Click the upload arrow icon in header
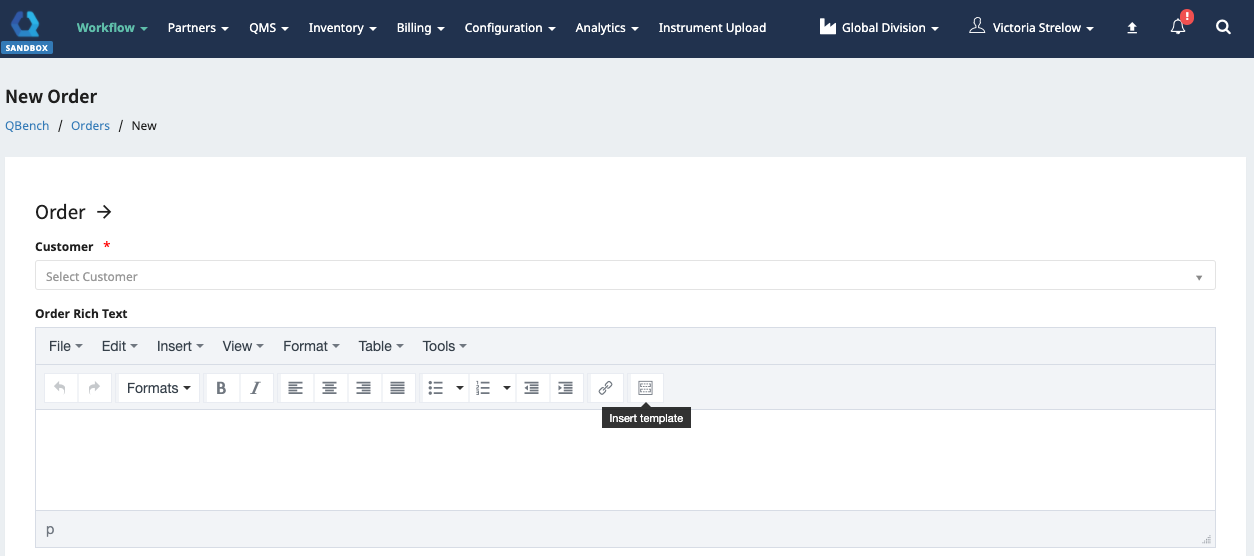This screenshot has height=556, width=1254. click(x=1132, y=28)
